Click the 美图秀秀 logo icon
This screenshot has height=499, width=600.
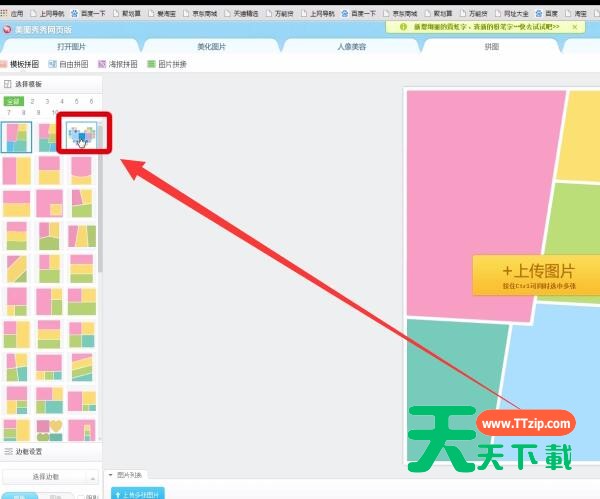click(7, 29)
